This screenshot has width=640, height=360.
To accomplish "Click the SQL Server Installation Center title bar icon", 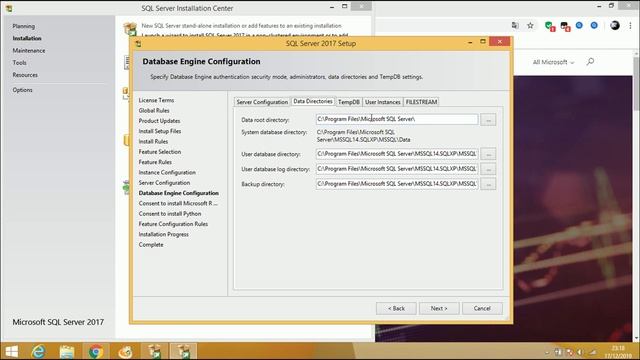I will [9, 8].
